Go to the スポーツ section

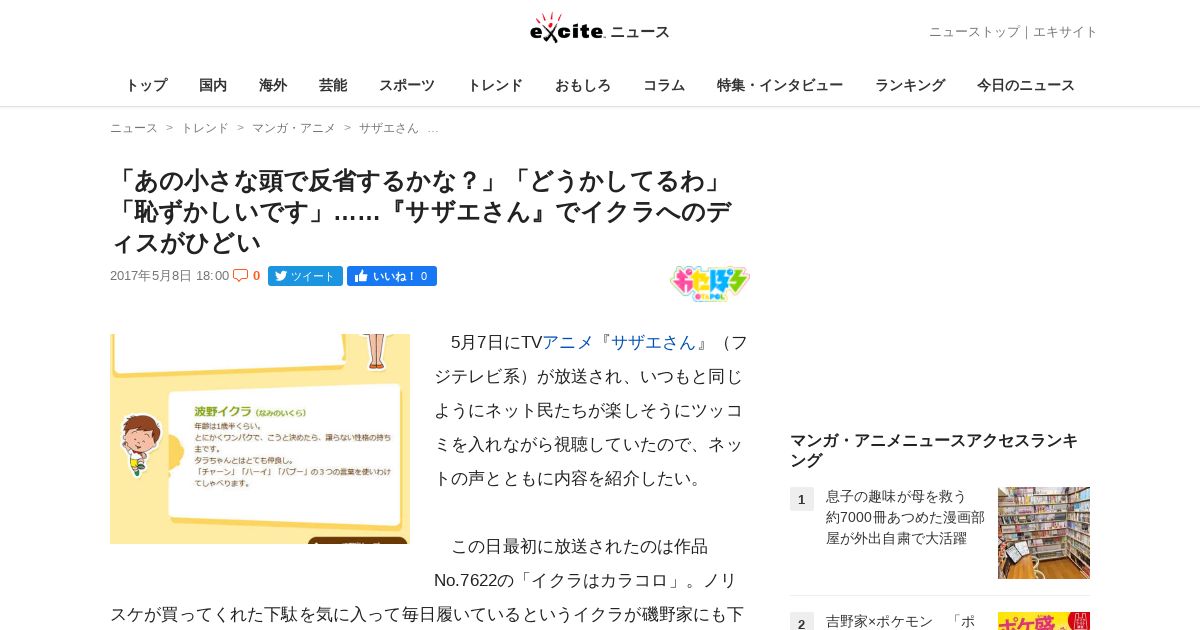point(407,85)
